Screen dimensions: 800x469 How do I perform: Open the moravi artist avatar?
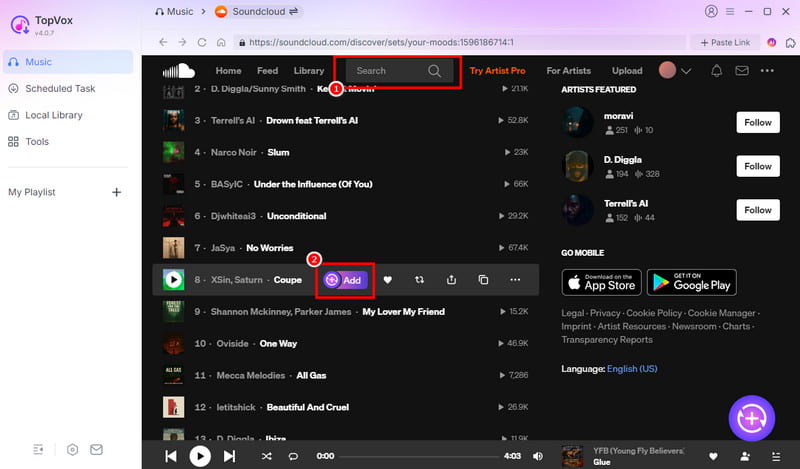click(578, 122)
